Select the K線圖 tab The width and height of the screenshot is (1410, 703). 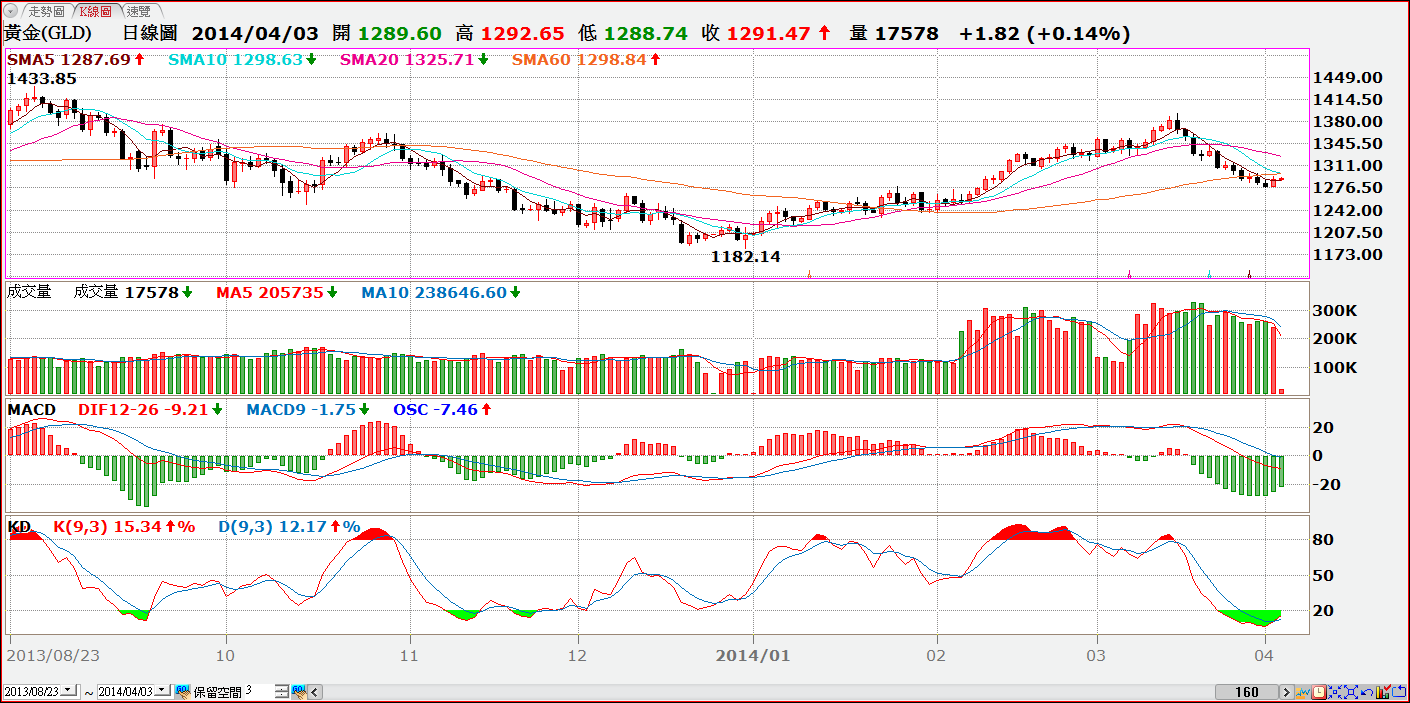click(96, 11)
